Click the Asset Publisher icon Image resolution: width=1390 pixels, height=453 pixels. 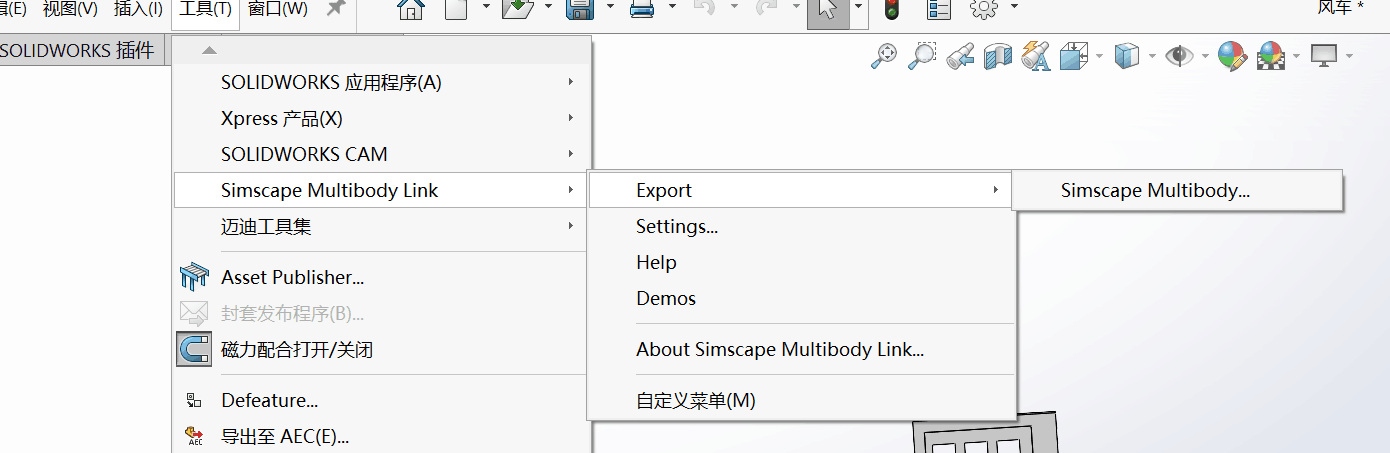pos(194,277)
